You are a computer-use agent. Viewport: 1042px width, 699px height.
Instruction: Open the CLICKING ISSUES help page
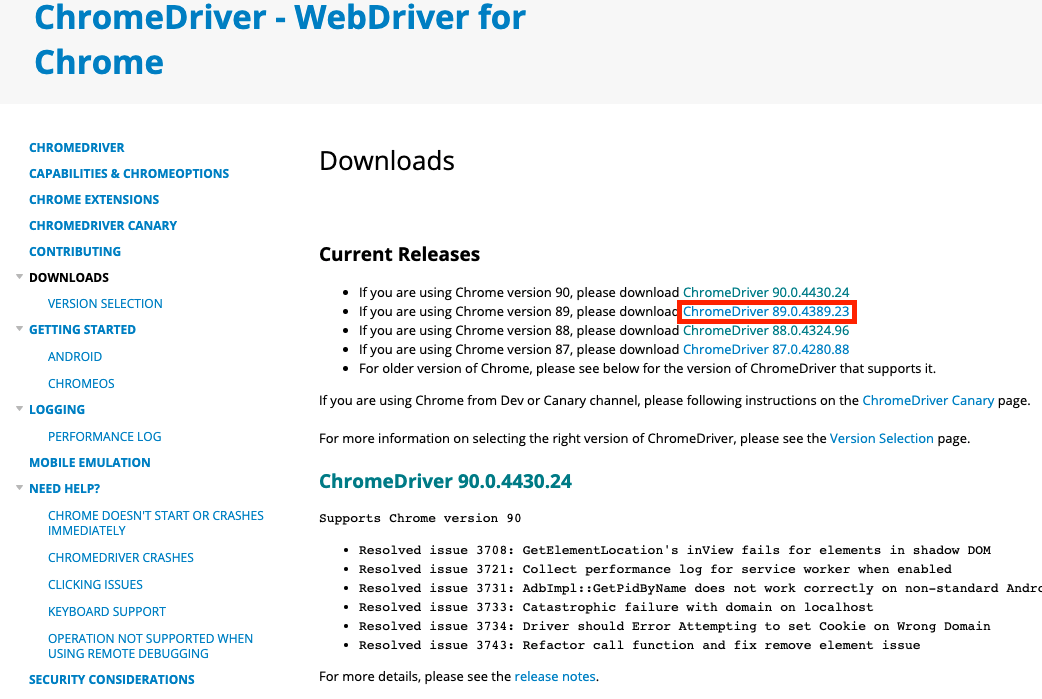[x=95, y=585]
